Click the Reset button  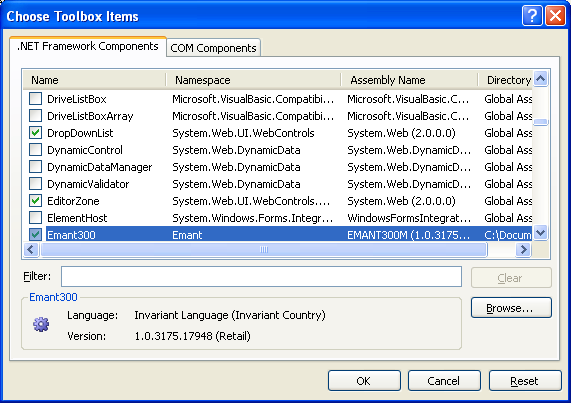tap(525, 381)
